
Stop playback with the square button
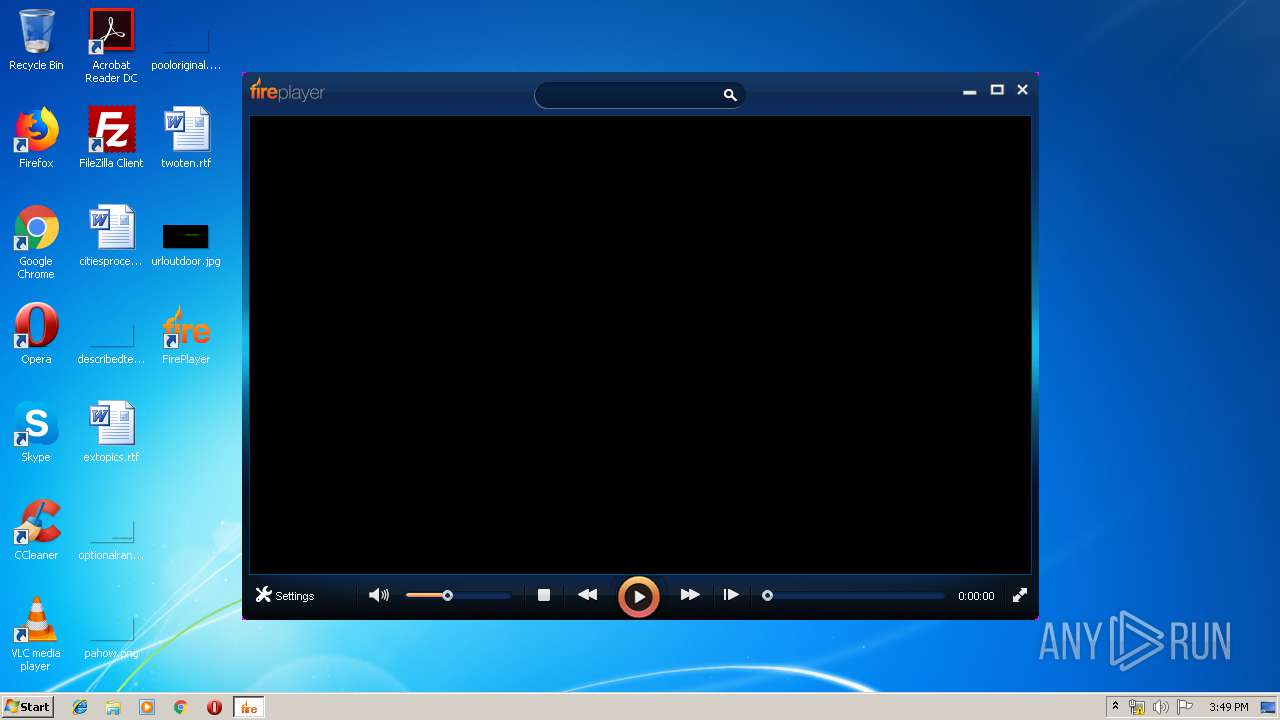click(x=544, y=595)
